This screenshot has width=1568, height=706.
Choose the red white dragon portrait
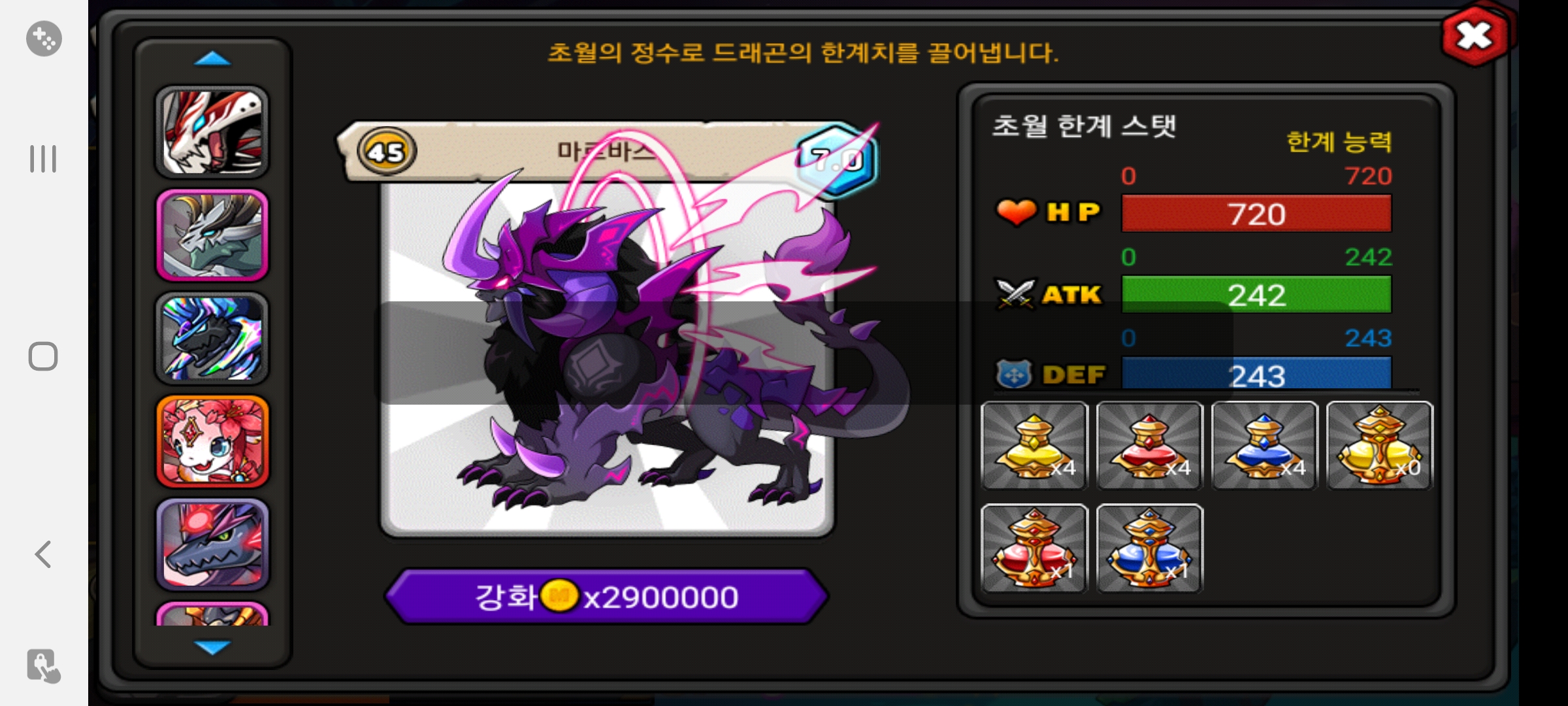(212, 132)
